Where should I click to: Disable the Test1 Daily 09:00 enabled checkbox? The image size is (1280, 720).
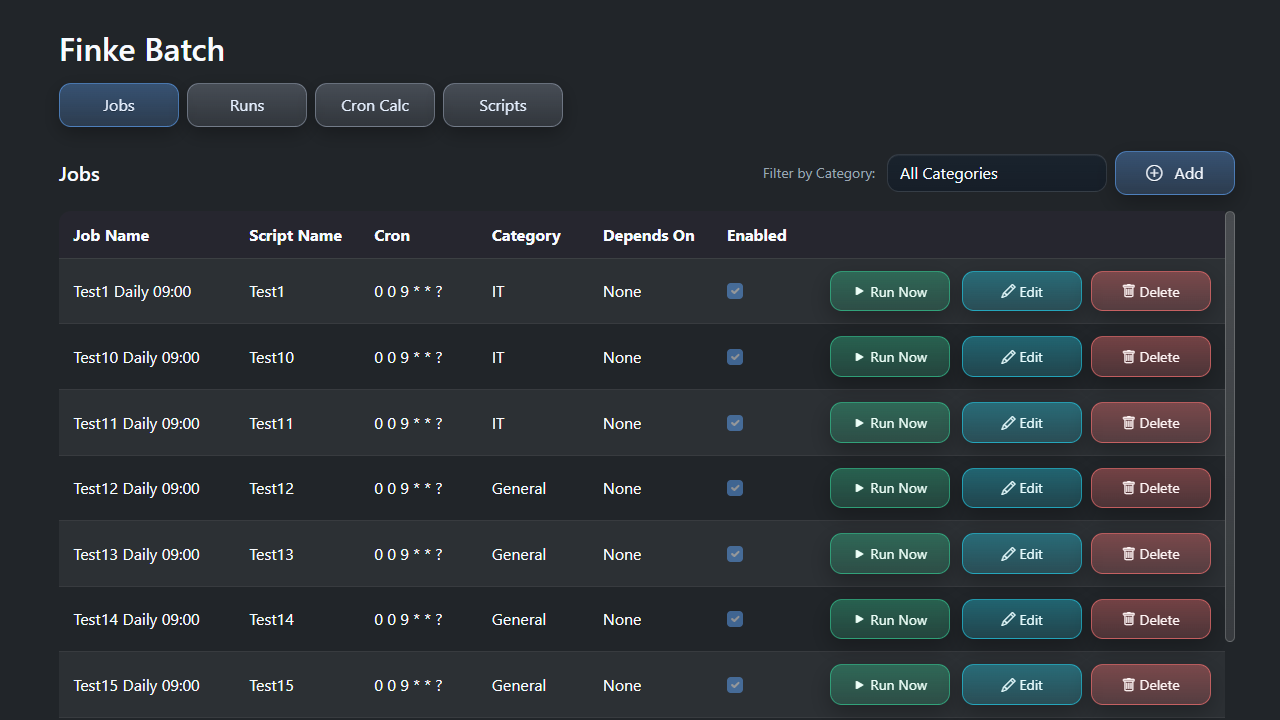coord(735,291)
